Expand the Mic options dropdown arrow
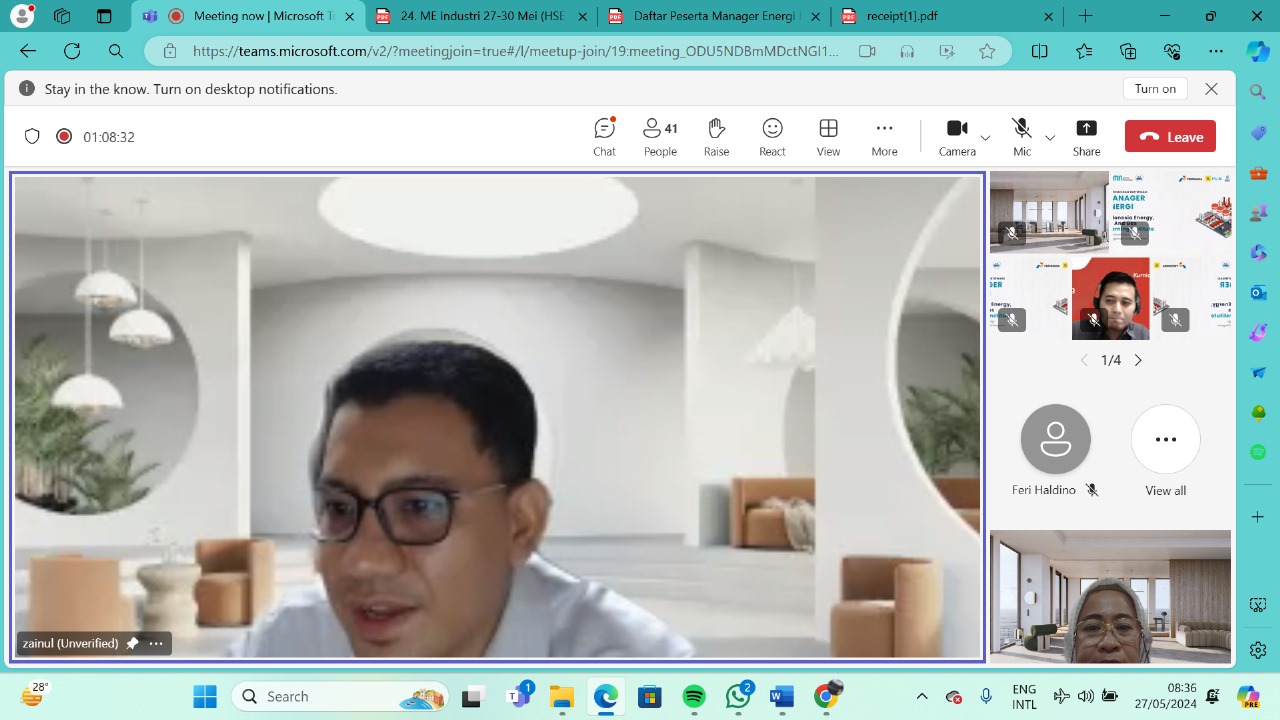 point(1050,138)
